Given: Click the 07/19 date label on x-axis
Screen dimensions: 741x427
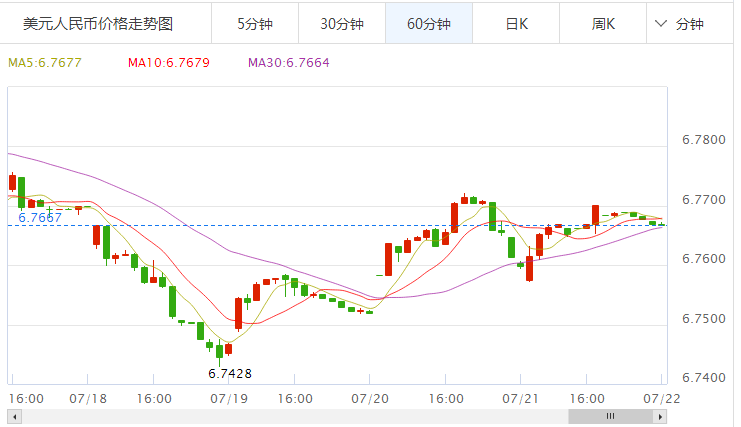Looking at the screenshot, I should pos(226,398).
